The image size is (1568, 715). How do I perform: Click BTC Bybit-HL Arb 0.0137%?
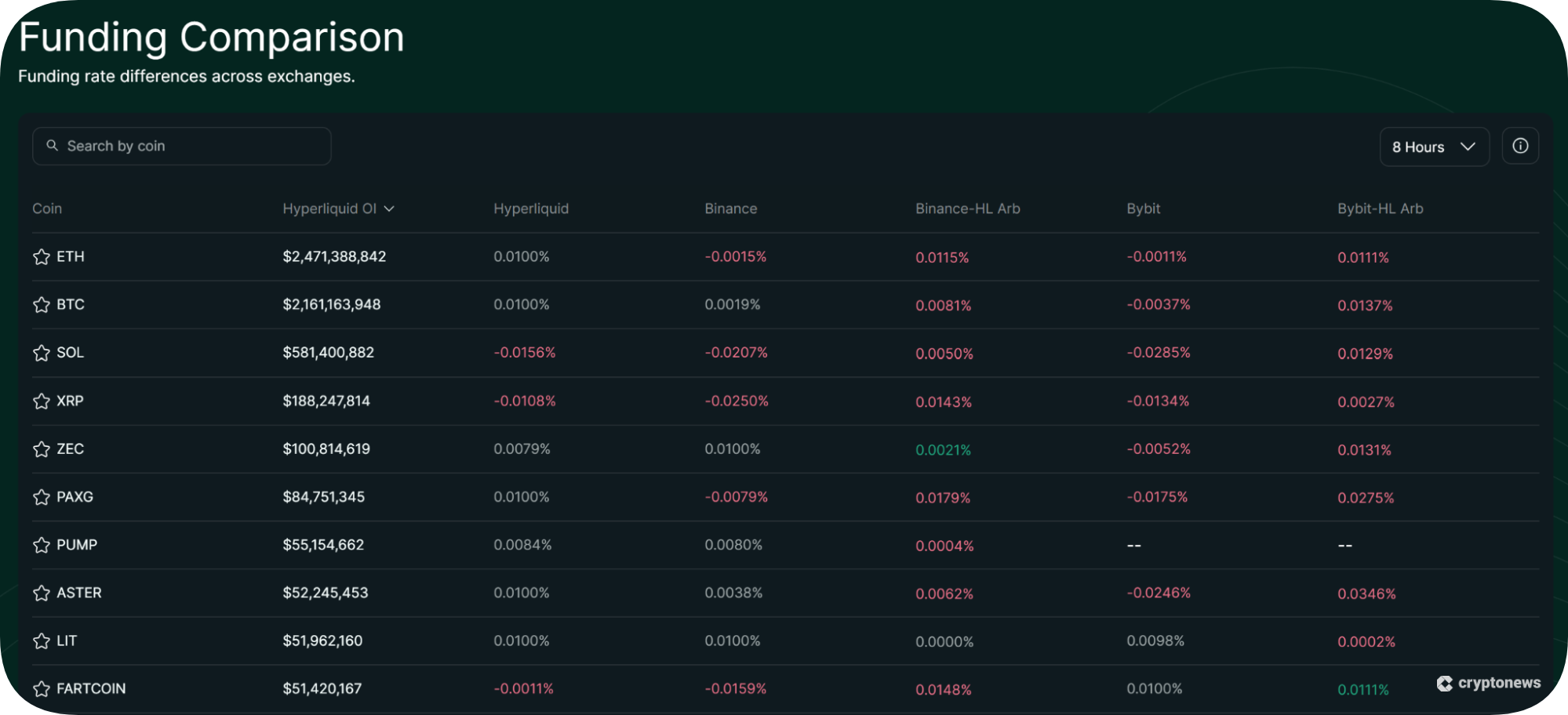(1365, 305)
